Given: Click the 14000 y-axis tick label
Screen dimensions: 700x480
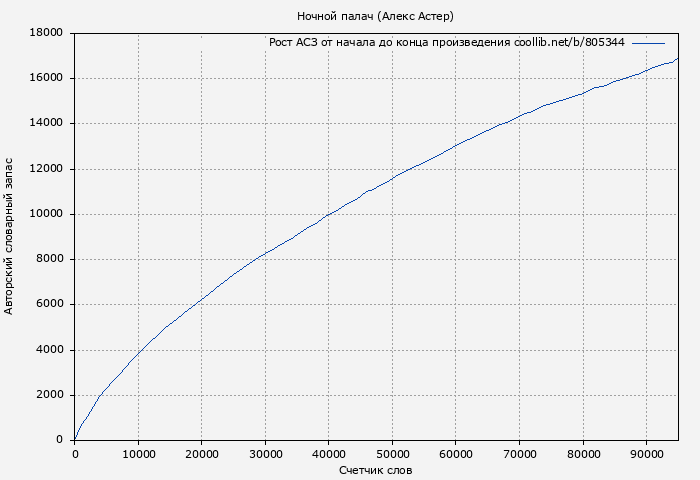Looking at the screenshot, I should [x=47, y=123].
